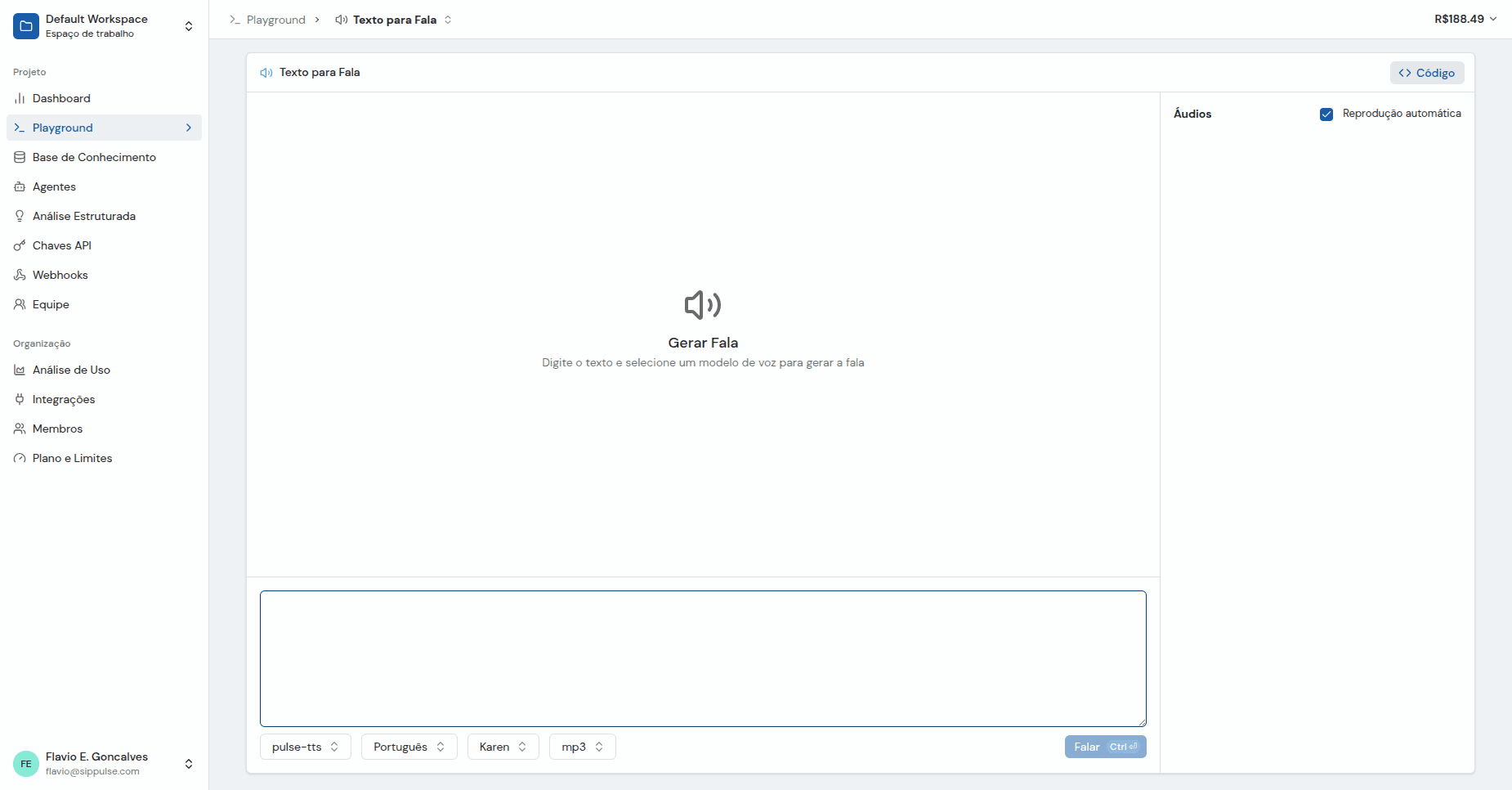
Task: Toggle the Reprodução automática checkbox
Action: (1326, 114)
